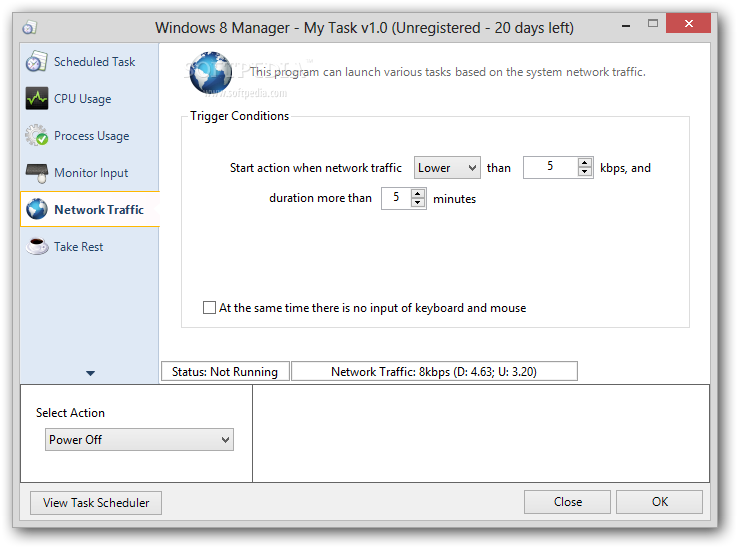Viewport: 738px width, 548px height.
Task: Click the Network Traffic: 8kbps status readout
Action: 434,371
